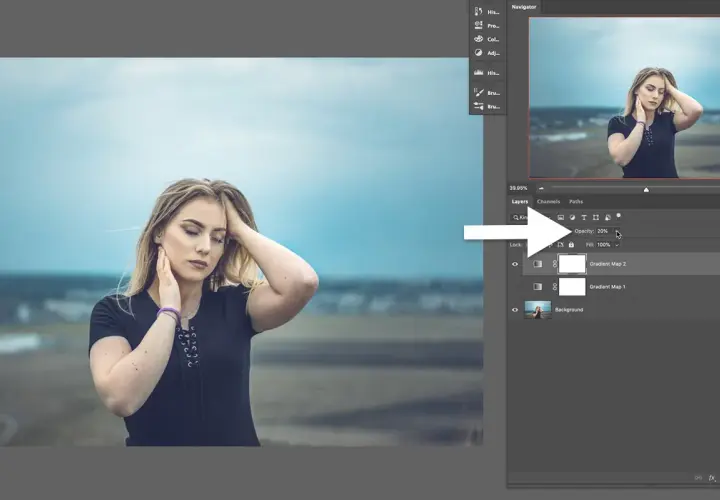Screen dimensions: 720x500
Task: Open the layer filter Kind dropdown
Action: tap(521, 218)
